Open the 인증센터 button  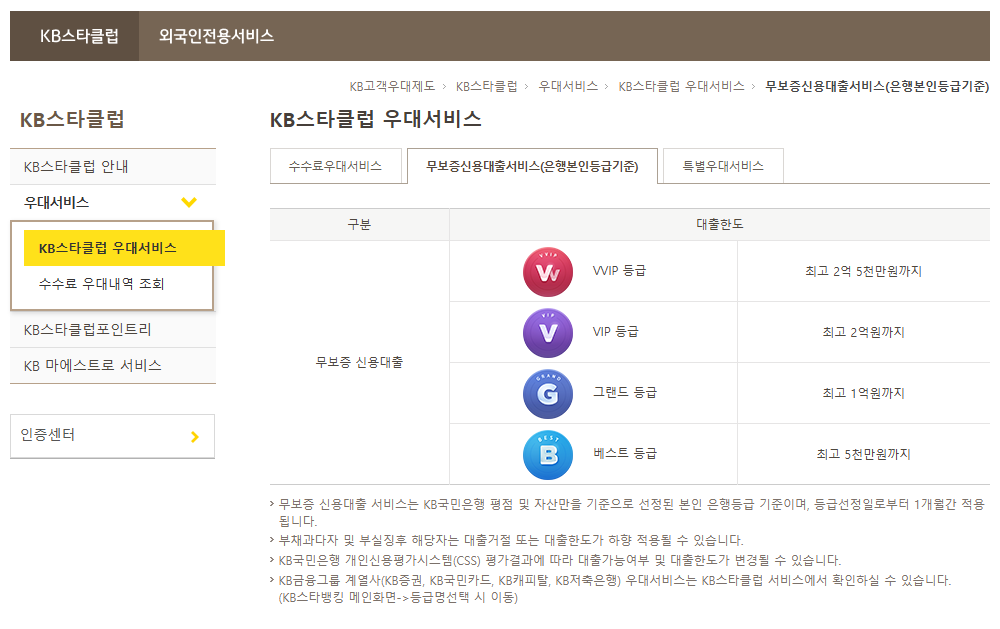tap(112, 436)
